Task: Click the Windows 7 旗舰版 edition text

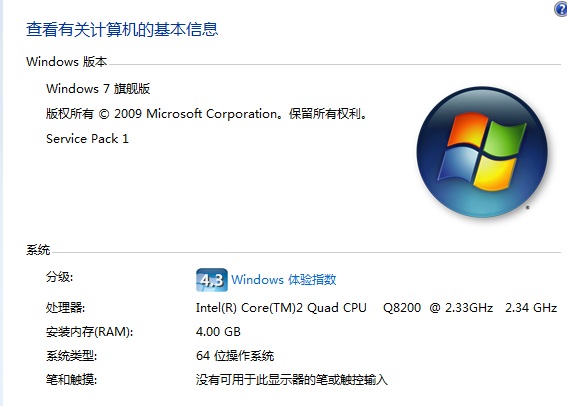Action: pos(98,89)
